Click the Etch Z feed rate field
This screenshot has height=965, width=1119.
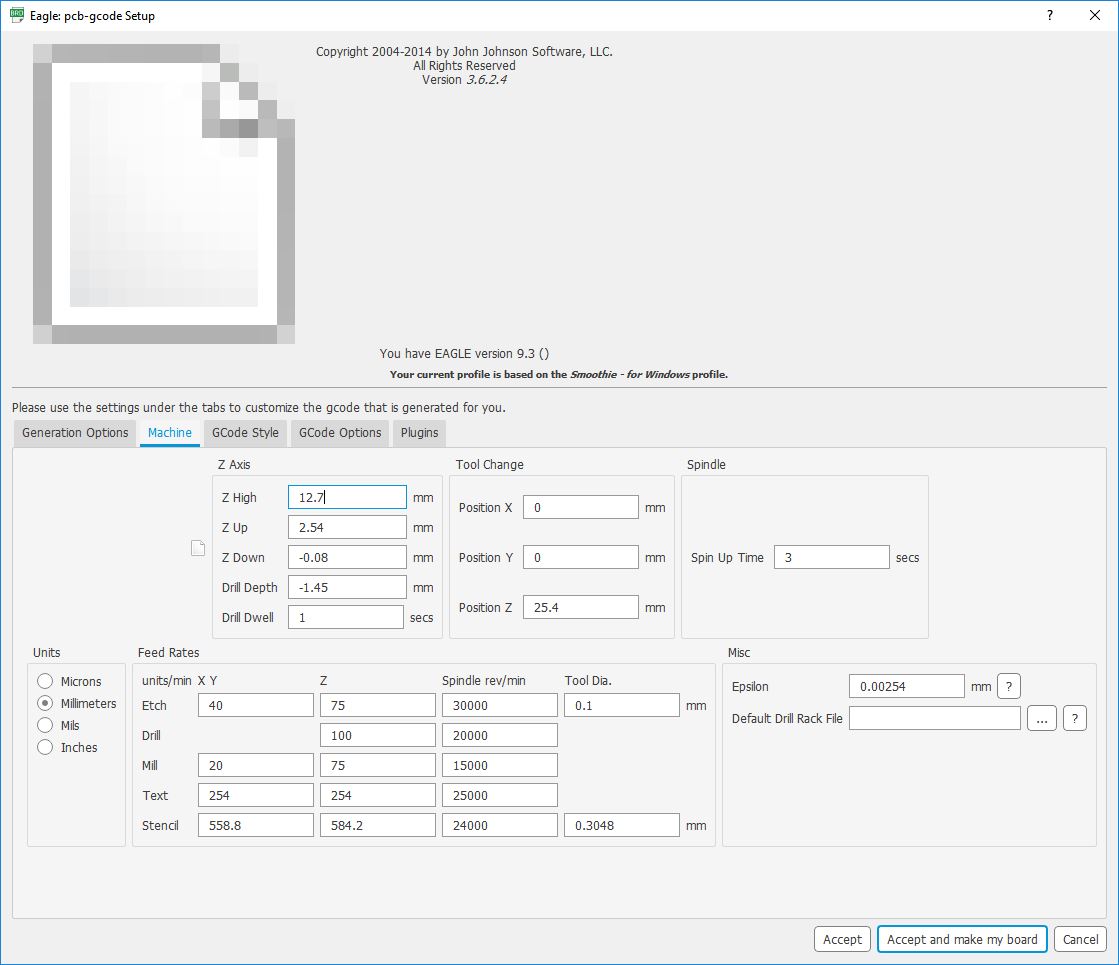coord(378,705)
